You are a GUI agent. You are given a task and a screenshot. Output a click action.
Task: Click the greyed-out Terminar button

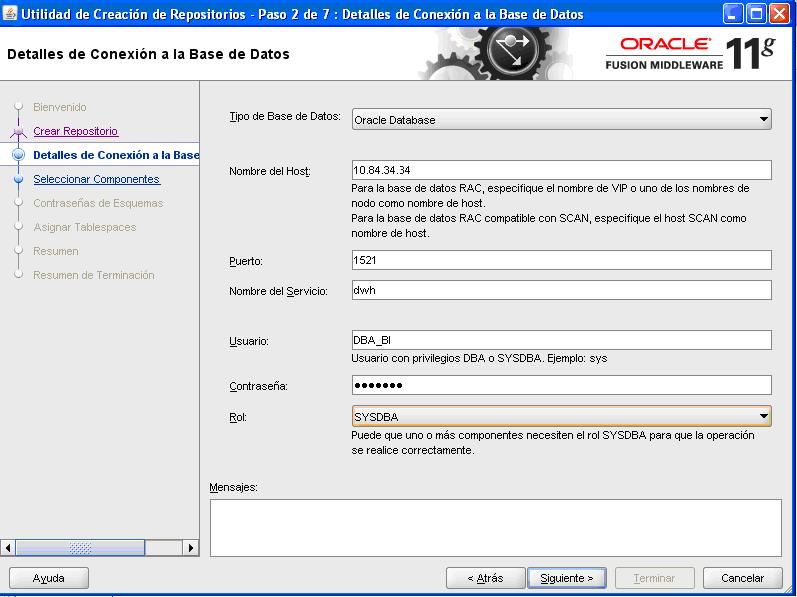655,578
